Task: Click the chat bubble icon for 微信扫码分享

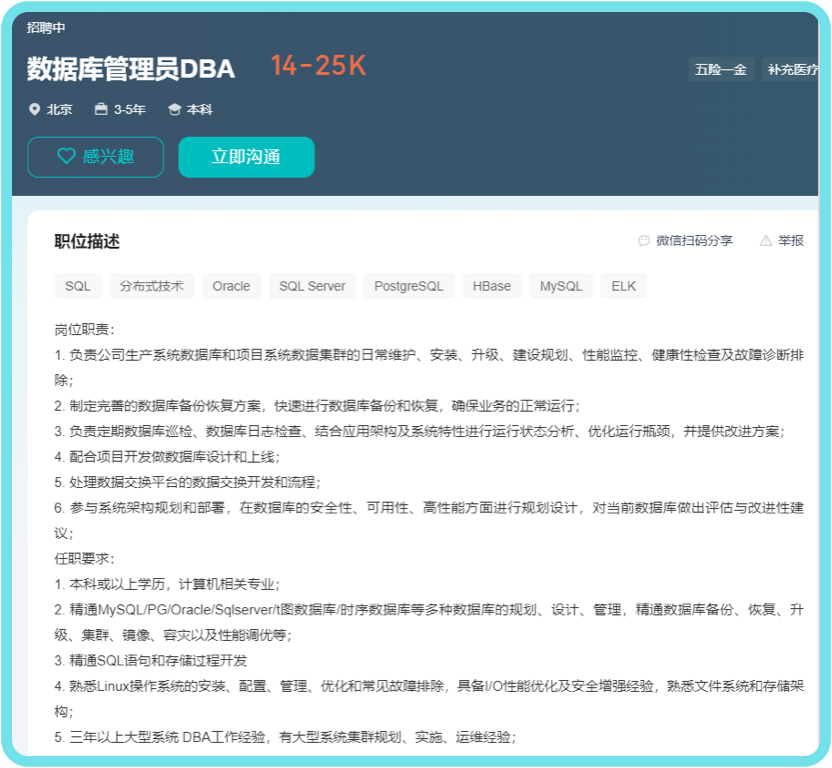Action: click(644, 241)
